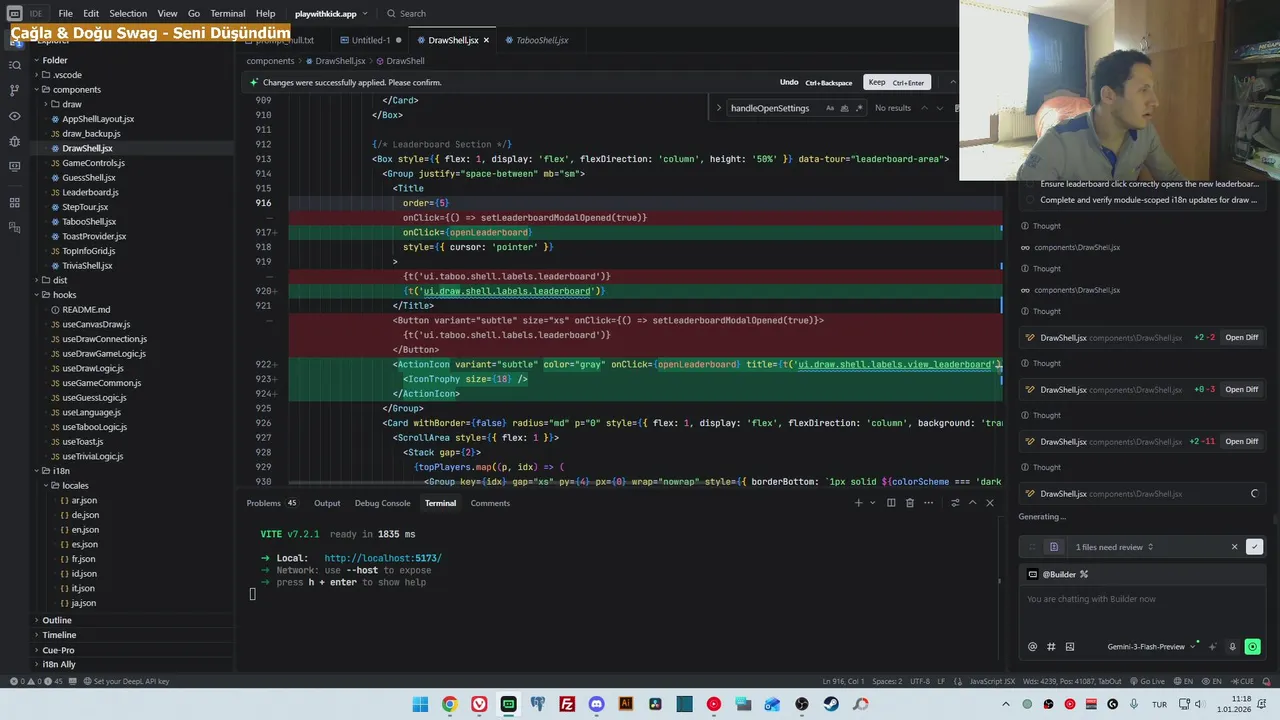Click Keep to confirm applied changes

(898, 82)
